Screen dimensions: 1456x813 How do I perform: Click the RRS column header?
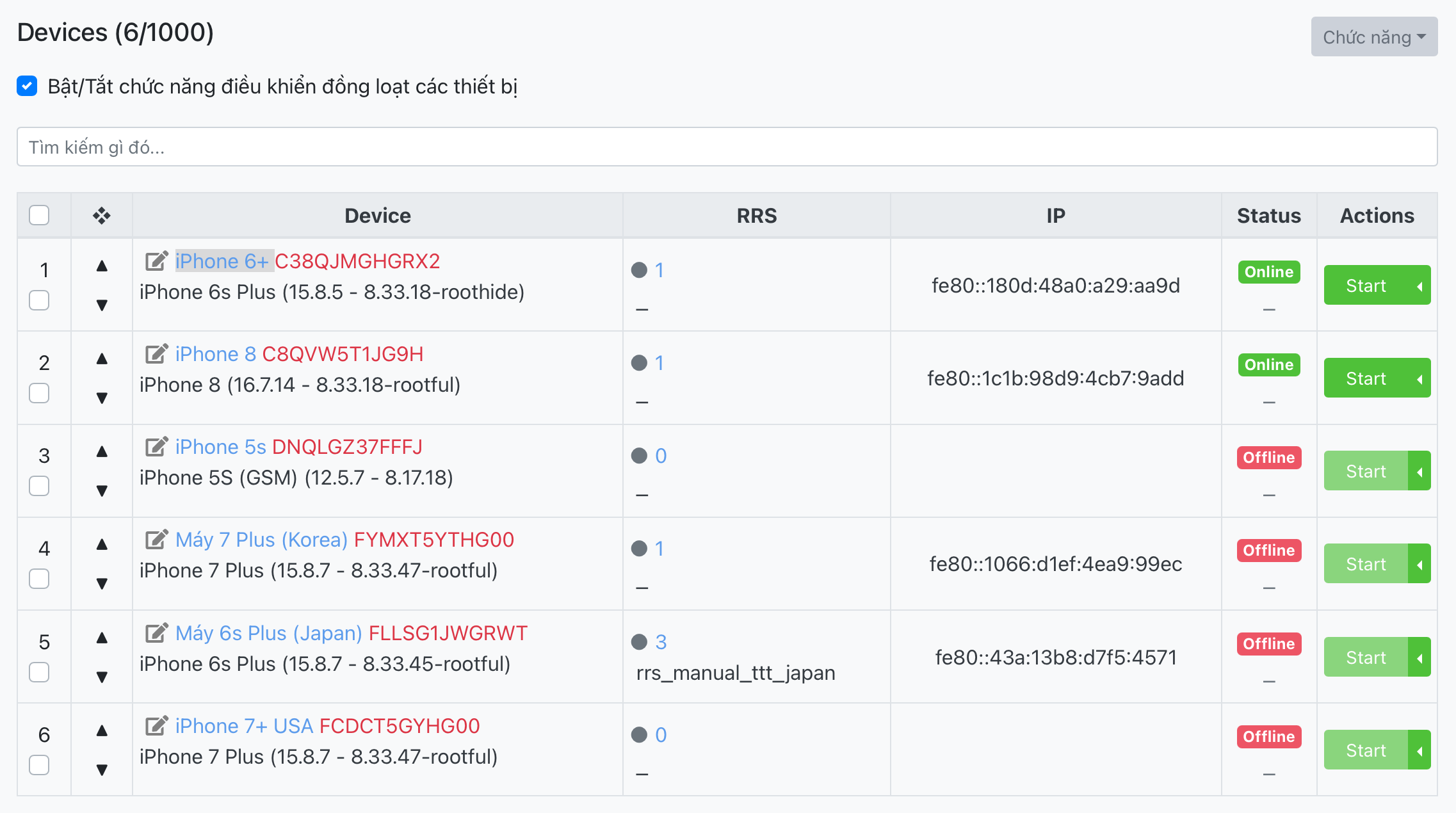757,216
